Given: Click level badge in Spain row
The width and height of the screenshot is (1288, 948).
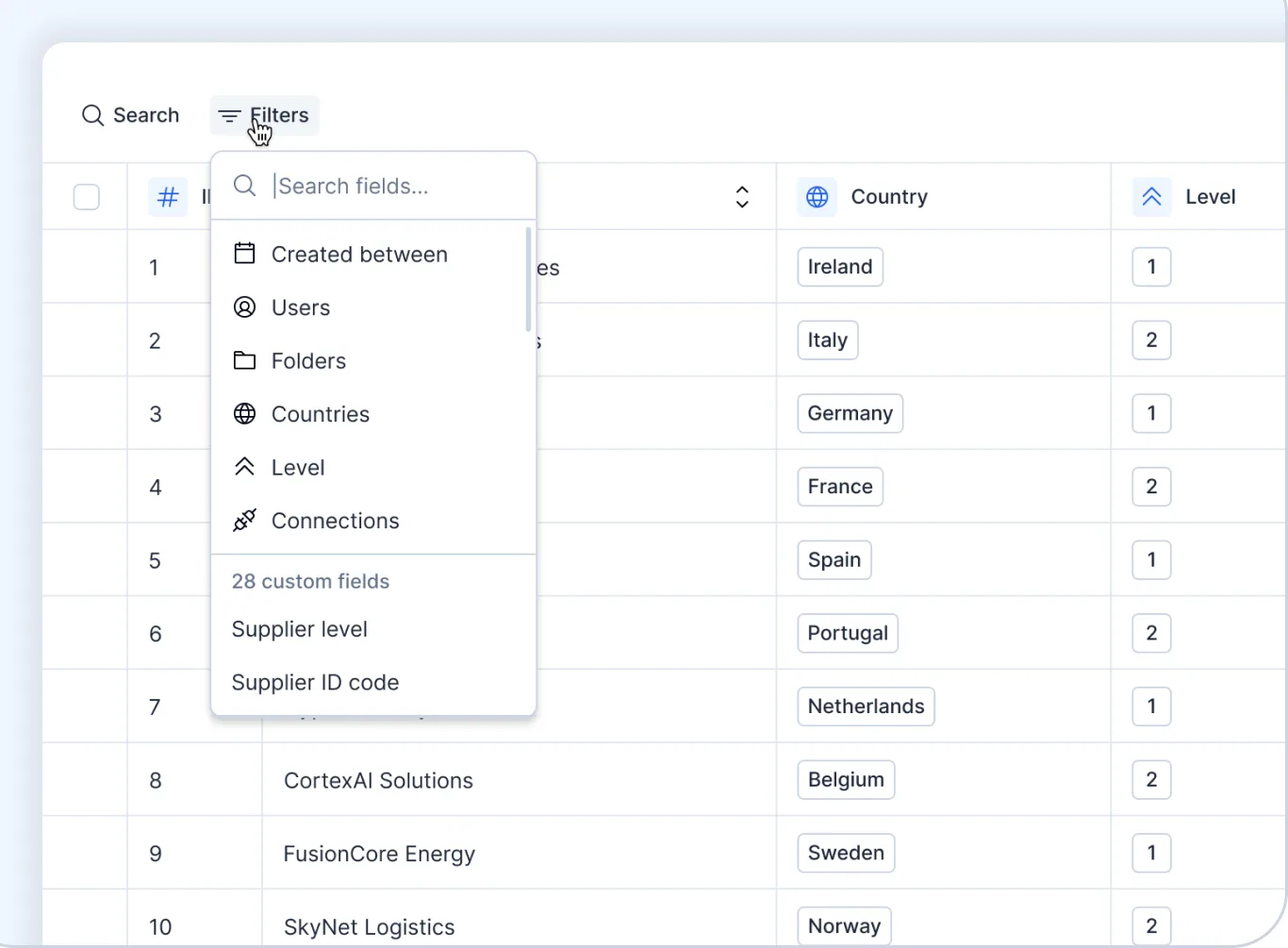Looking at the screenshot, I should click(x=1151, y=560).
